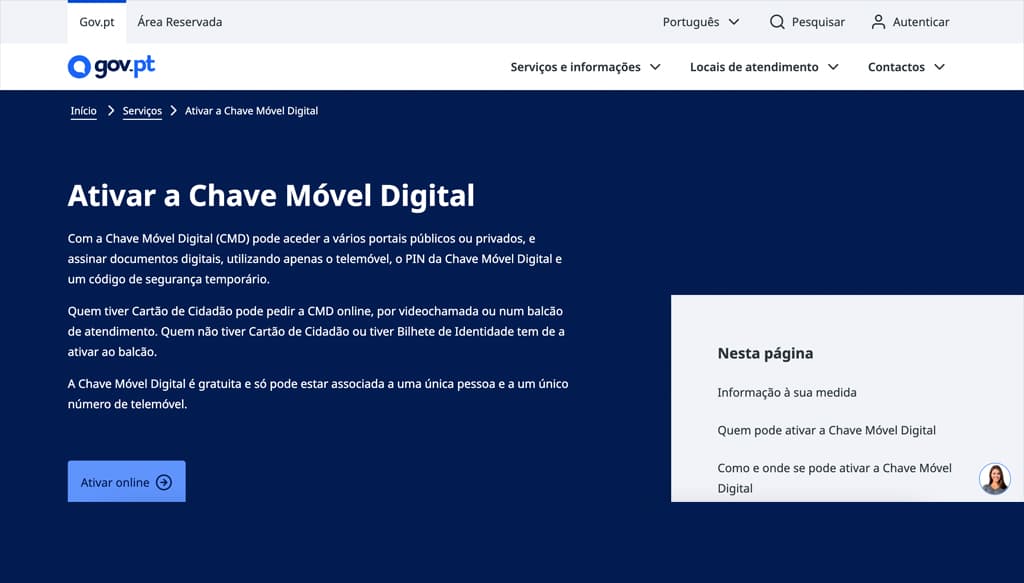
Task: Follow the Quem pode ativar a Chave Móvel Digital link
Action: pos(825,430)
